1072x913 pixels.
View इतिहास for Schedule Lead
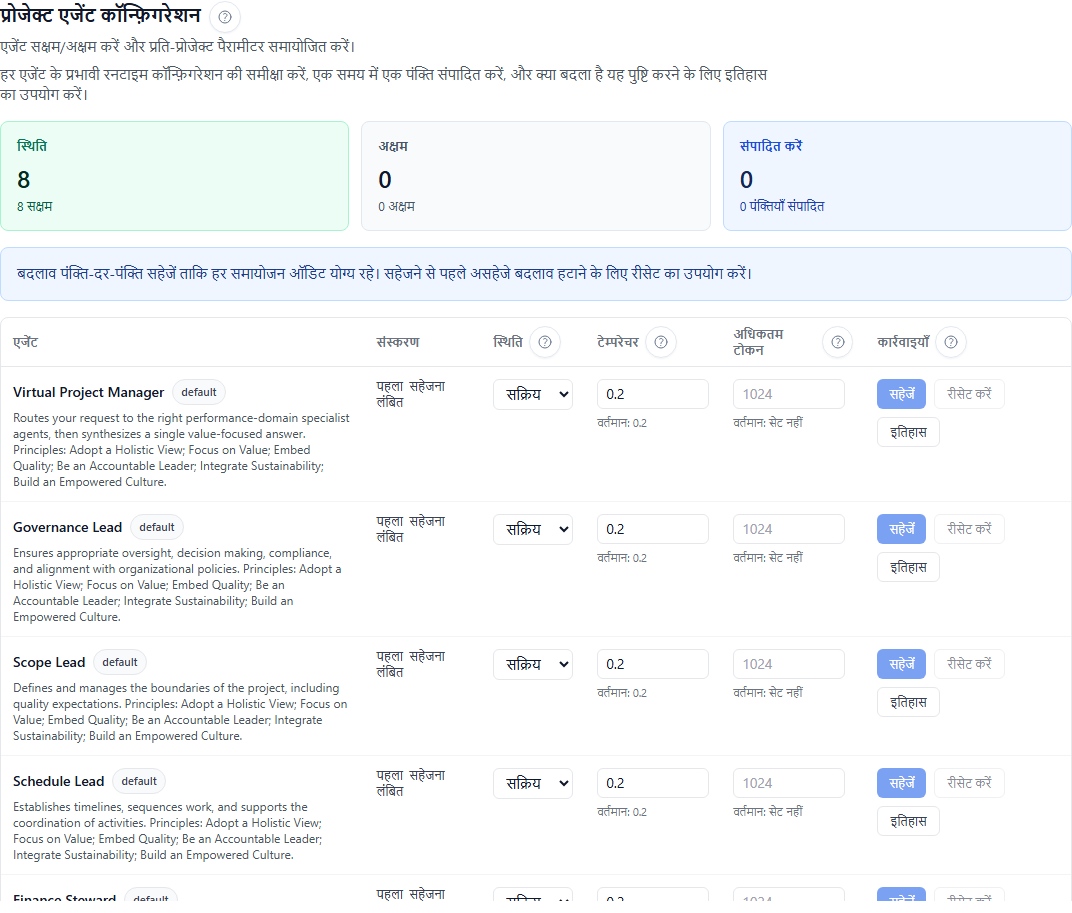tap(908, 821)
